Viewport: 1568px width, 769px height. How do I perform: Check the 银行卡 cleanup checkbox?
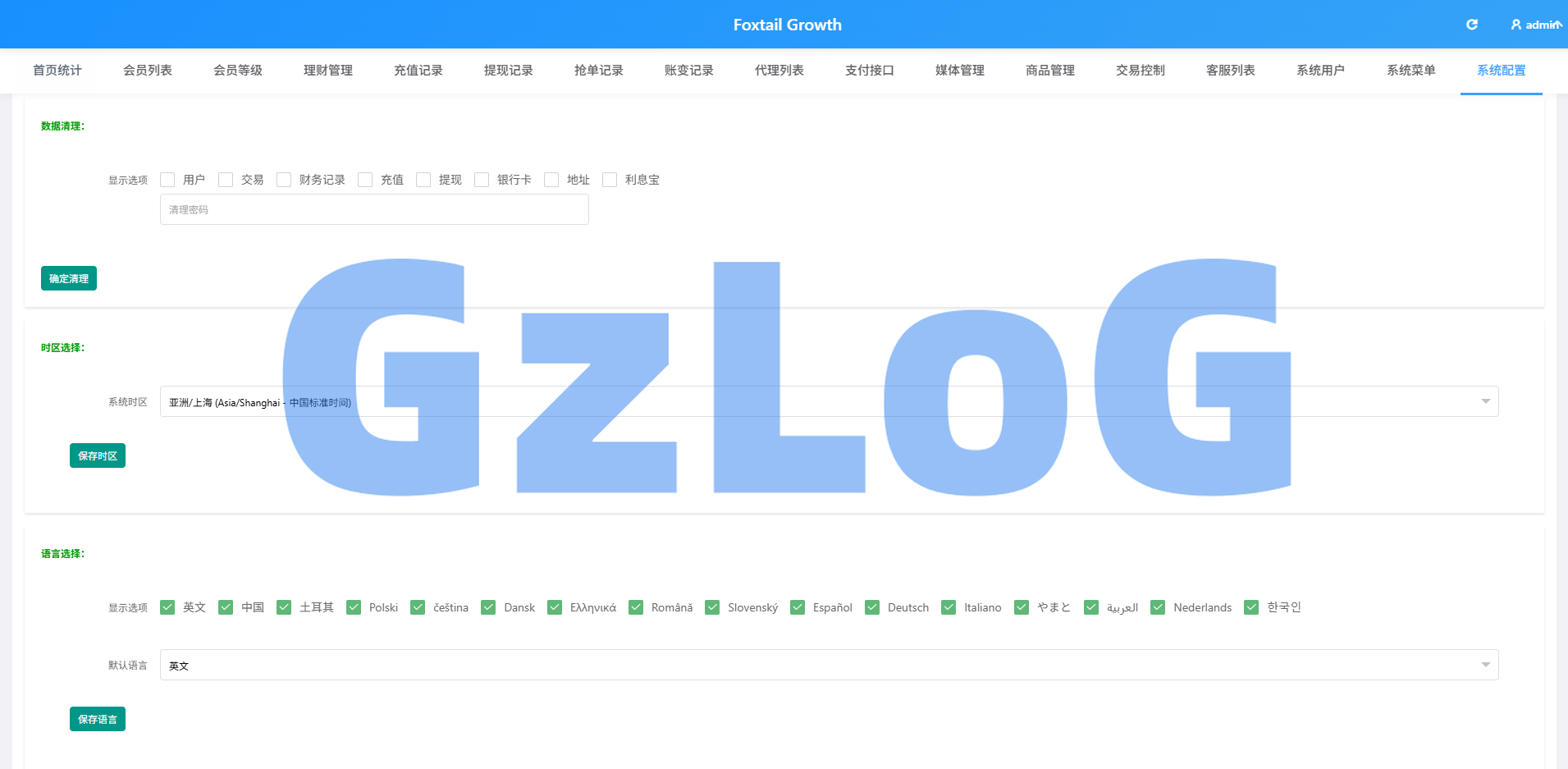482,180
